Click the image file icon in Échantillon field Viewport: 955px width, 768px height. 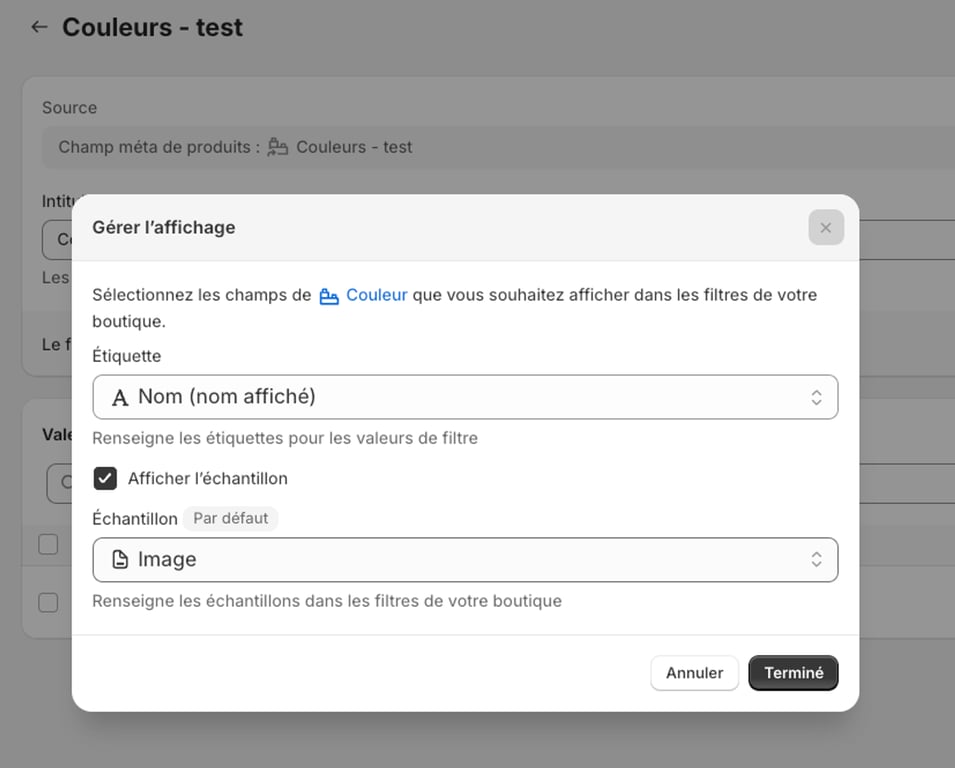[x=120, y=559]
